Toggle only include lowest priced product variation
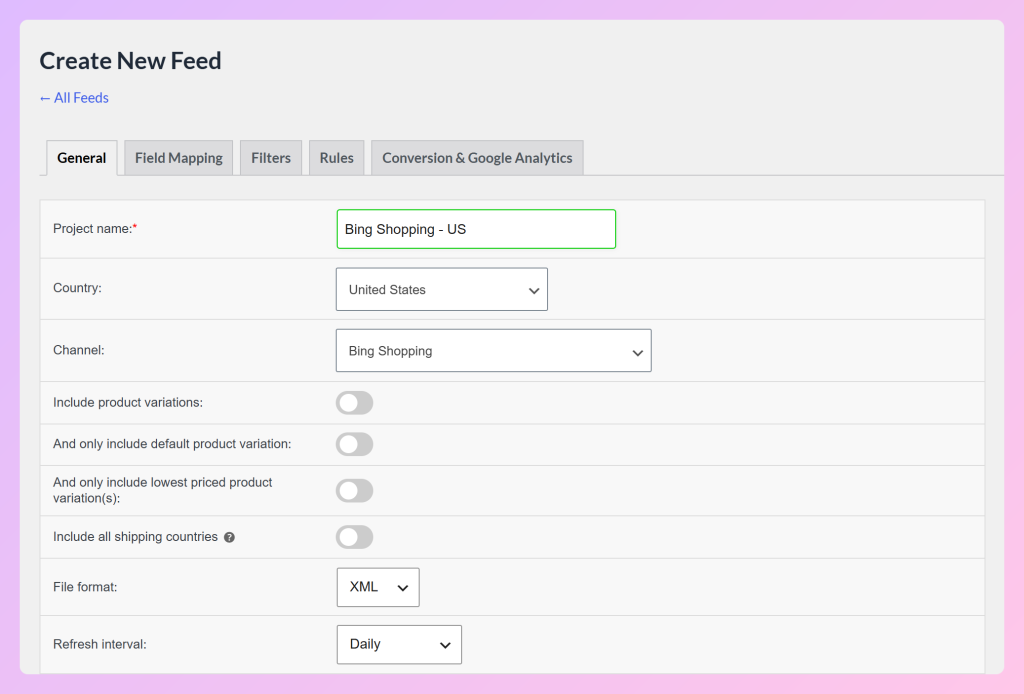This screenshot has width=1024, height=694. [x=355, y=490]
